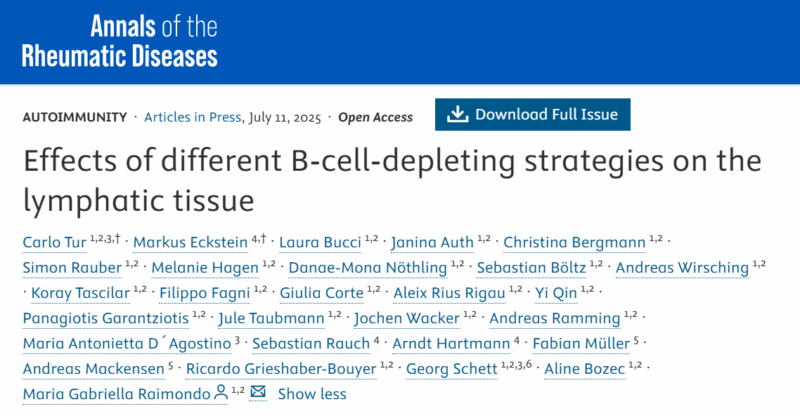Open author Laura Bucci details

(320, 242)
